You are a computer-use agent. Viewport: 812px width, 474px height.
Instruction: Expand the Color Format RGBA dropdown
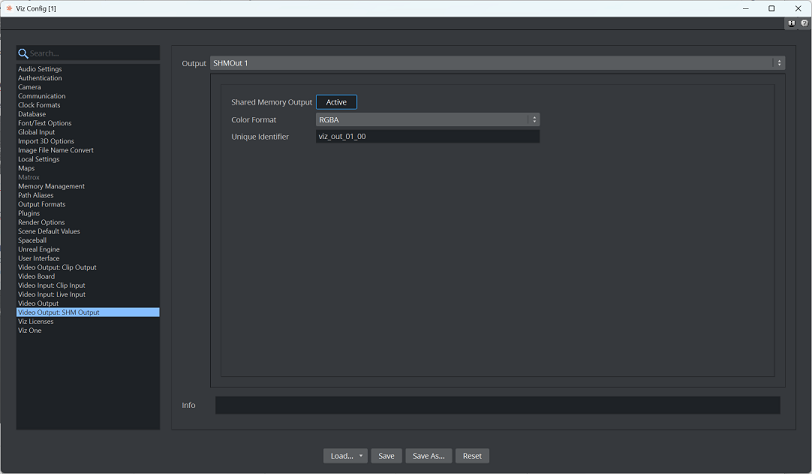pos(428,120)
